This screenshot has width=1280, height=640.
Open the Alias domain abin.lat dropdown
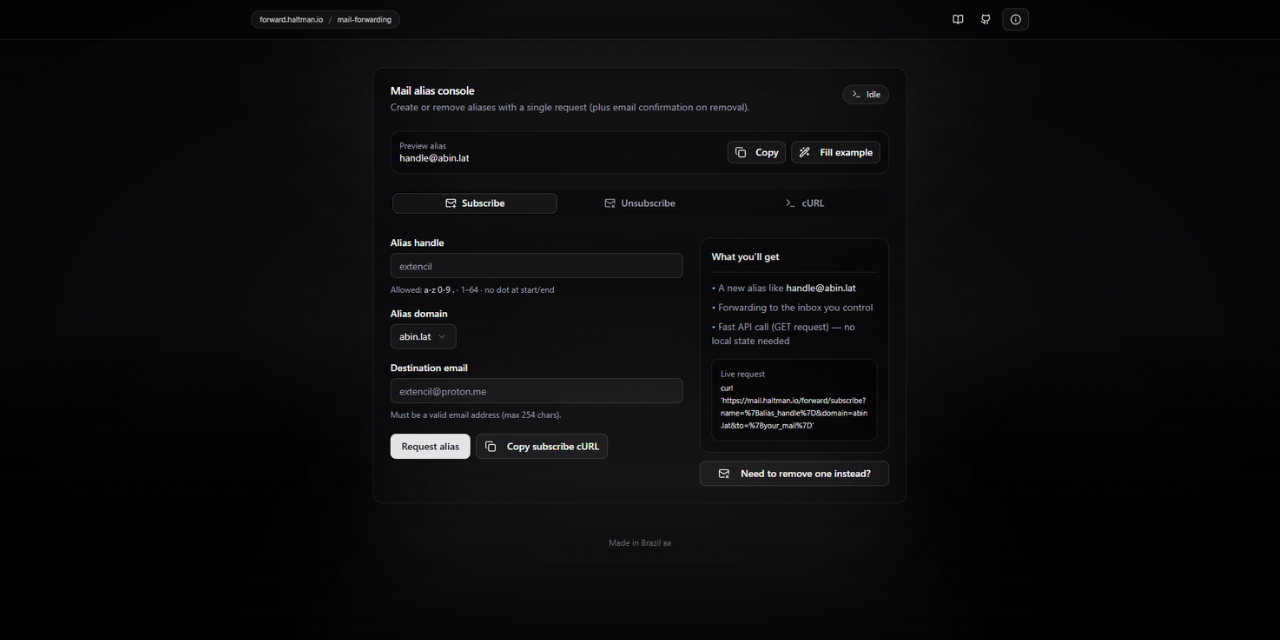(x=423, y=337)
